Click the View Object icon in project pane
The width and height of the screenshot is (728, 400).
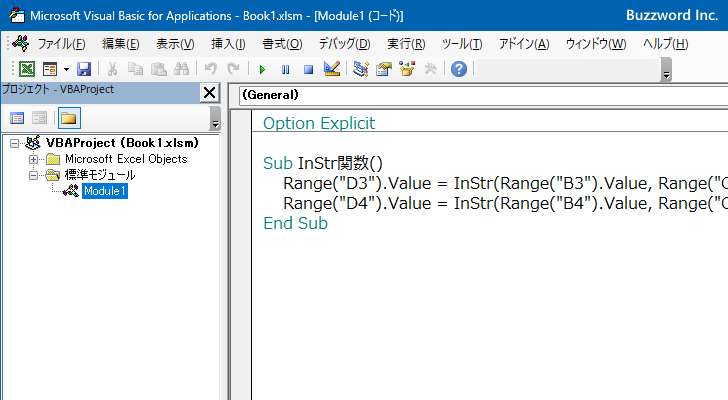coord(39,118)
